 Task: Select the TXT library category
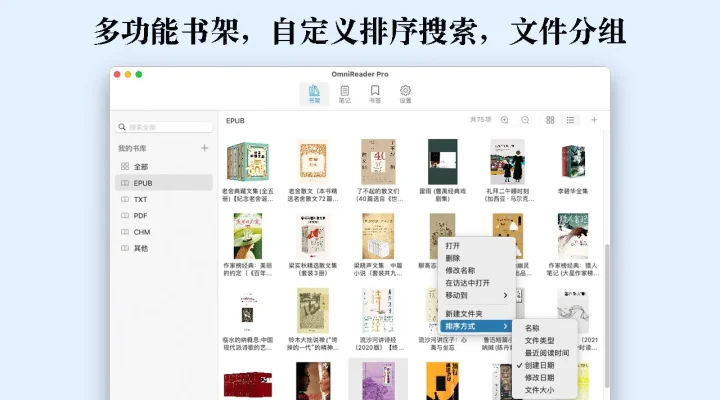coord(164,199)
